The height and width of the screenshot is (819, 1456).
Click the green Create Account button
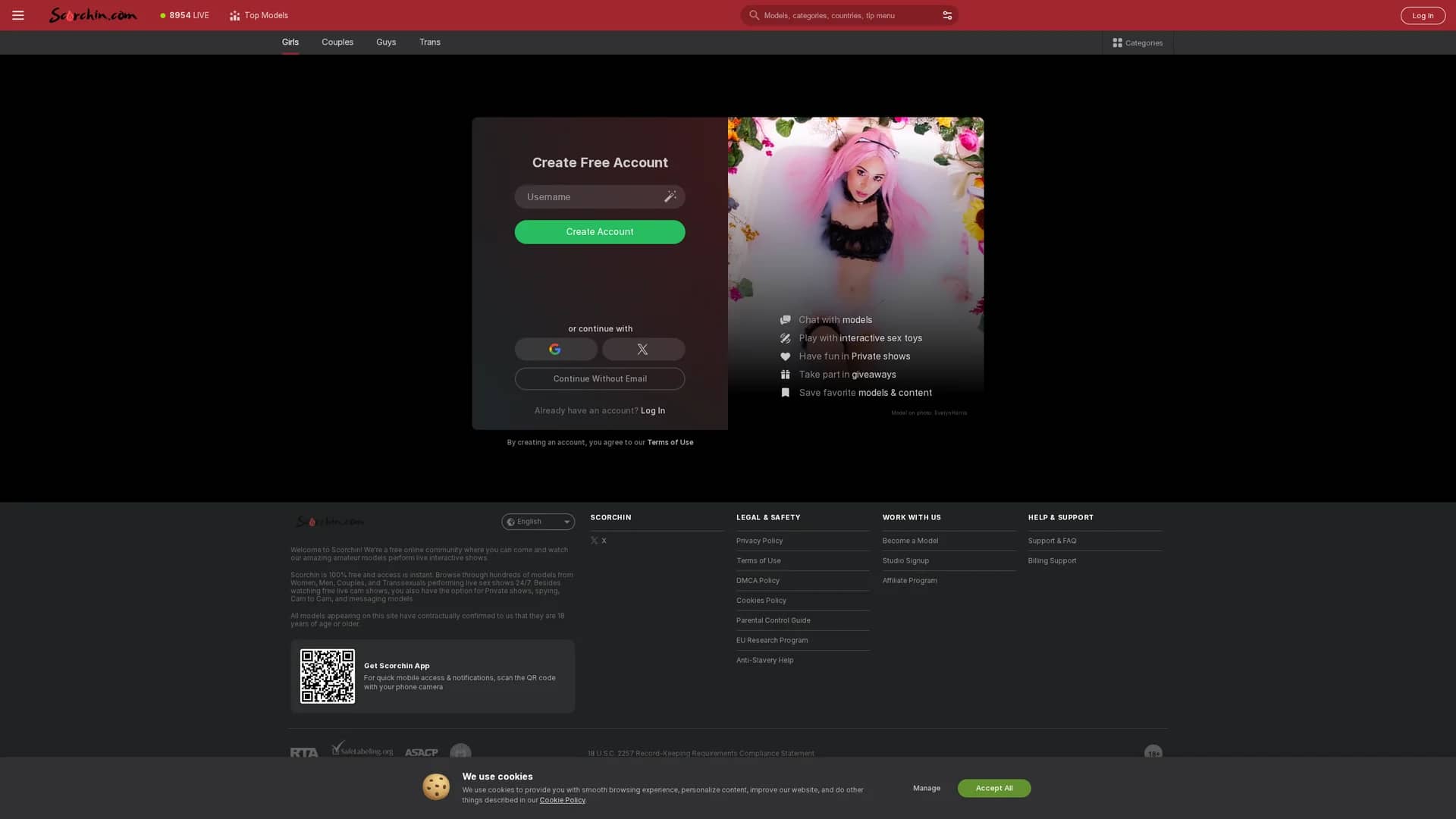[600, 232]
